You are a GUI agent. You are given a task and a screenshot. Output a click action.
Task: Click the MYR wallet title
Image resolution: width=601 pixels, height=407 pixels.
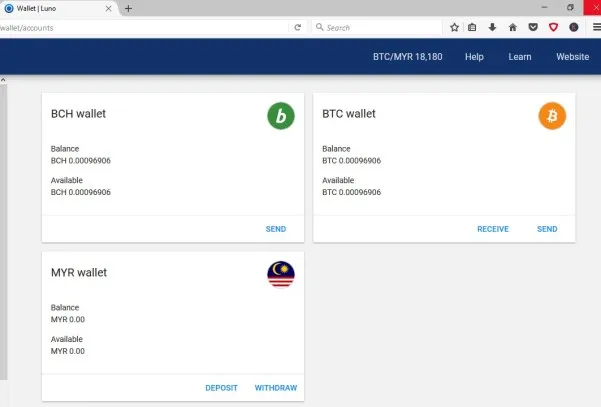79,272
